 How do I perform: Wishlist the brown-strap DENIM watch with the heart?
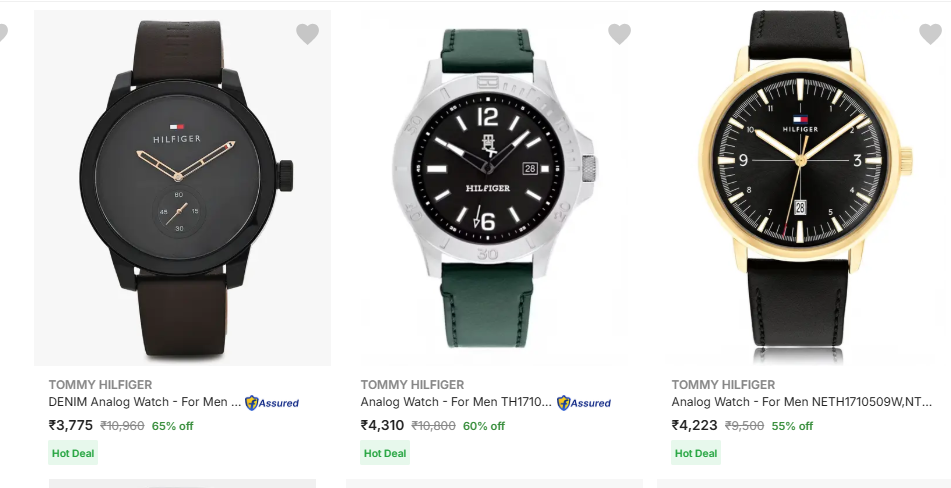[307, 35]
